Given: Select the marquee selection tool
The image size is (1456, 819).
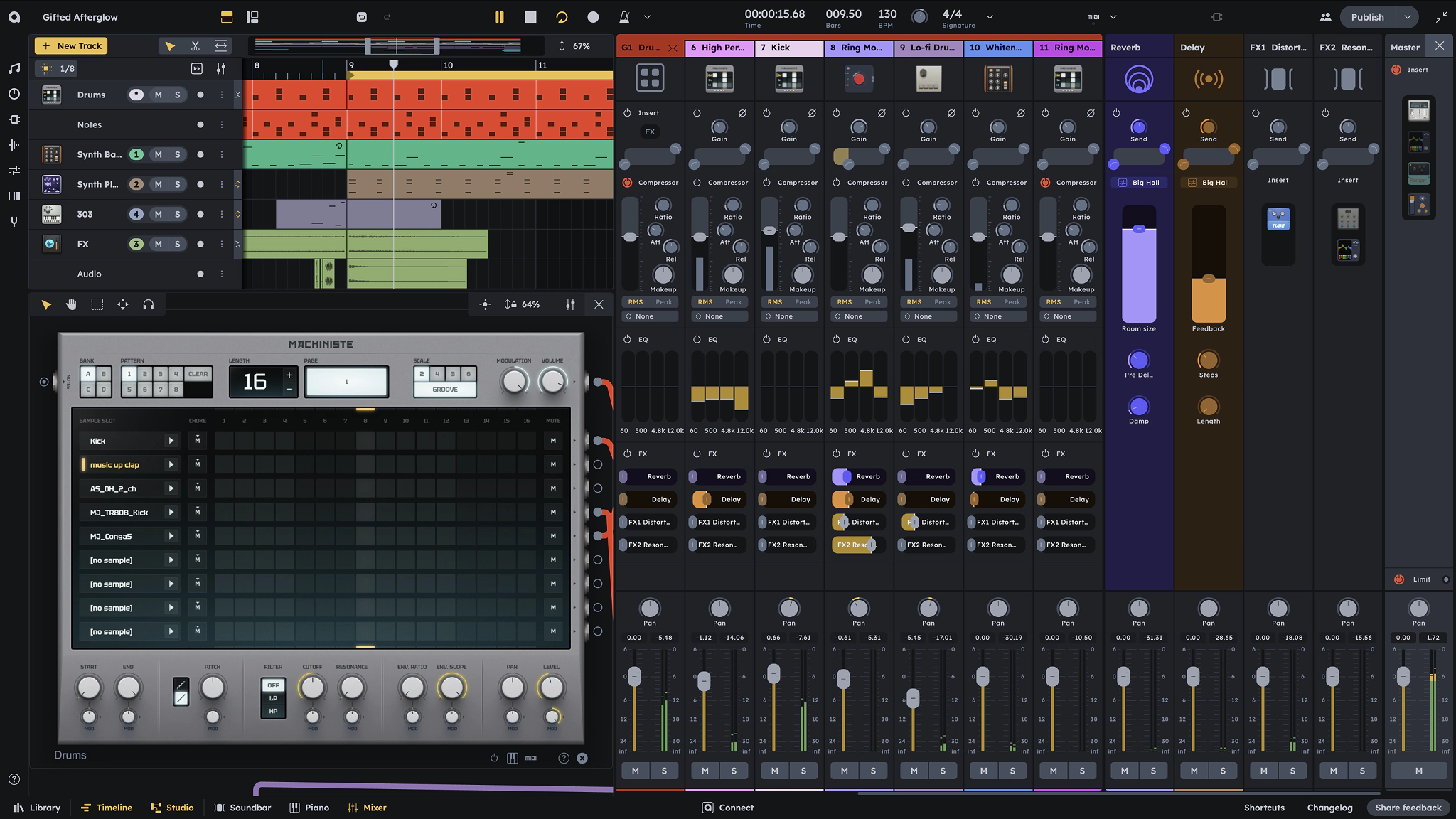Looking at the screenshot, I should click(97, 304).
